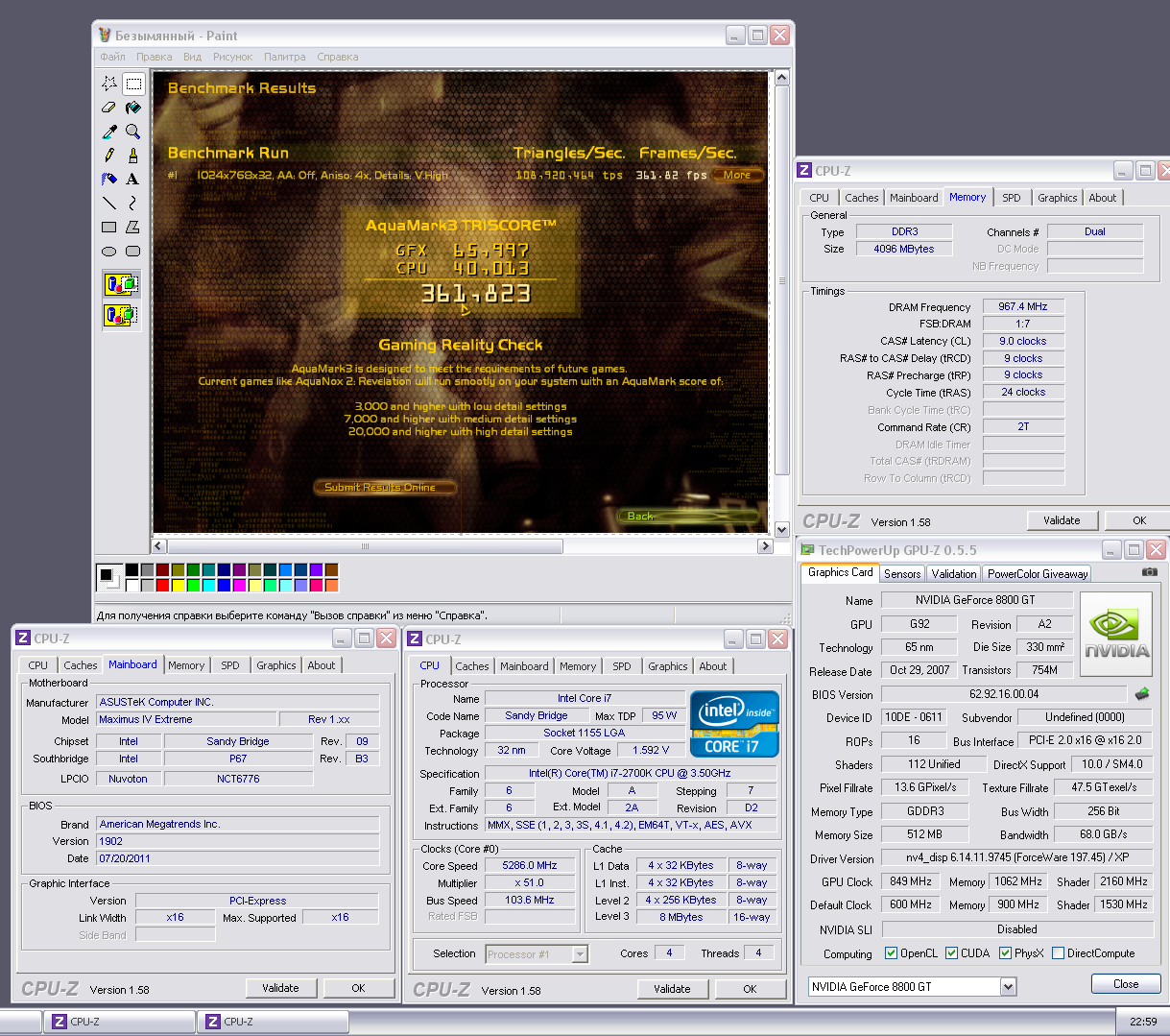Open the Палитра menu in Paint
1170x1036 pixels.
(285, 57)
